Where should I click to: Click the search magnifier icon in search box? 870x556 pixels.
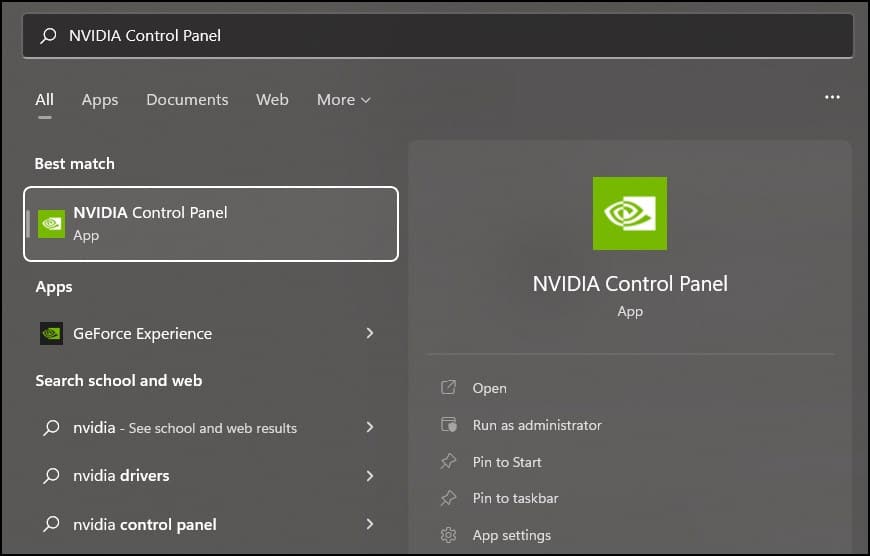48,36
